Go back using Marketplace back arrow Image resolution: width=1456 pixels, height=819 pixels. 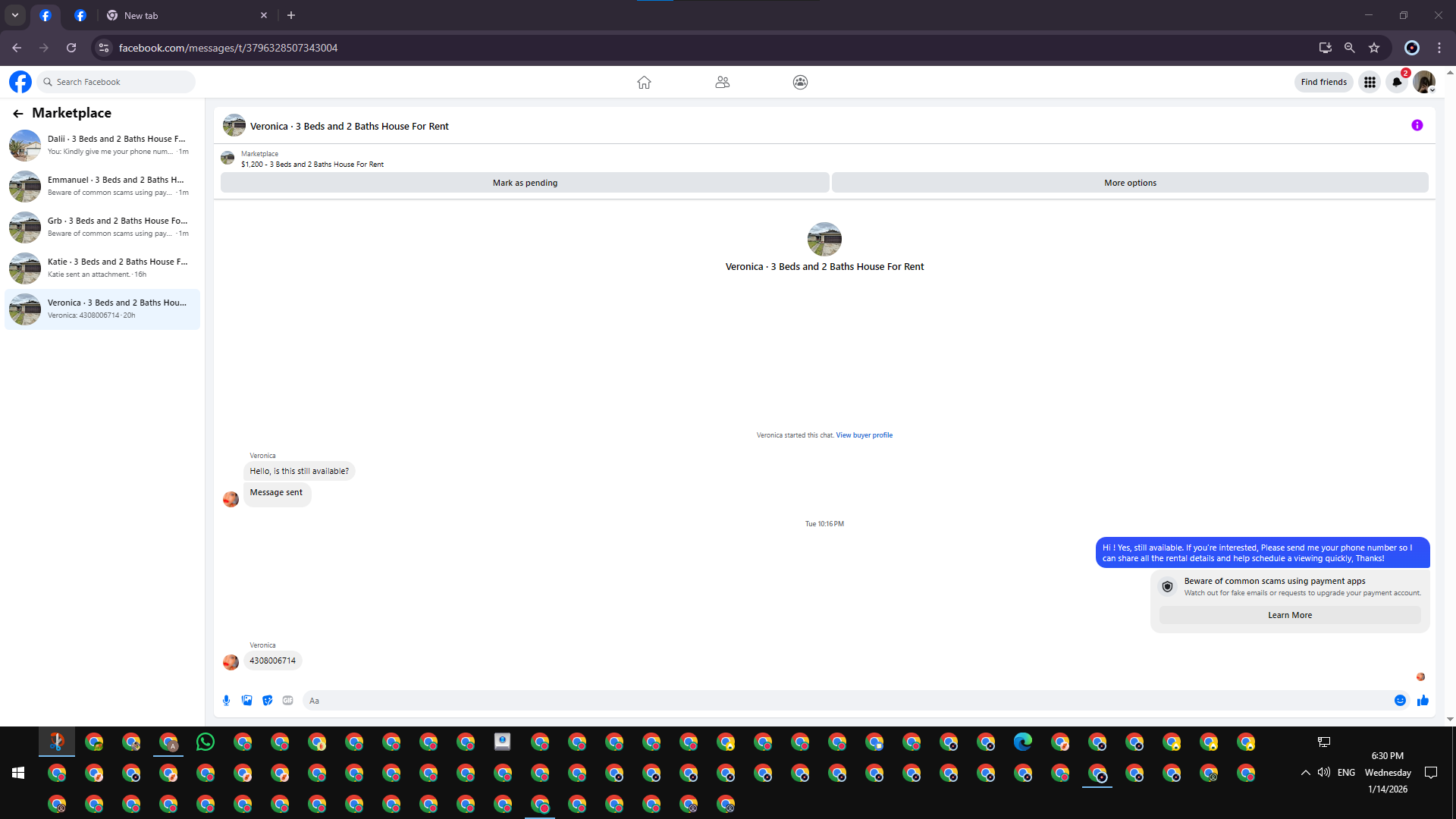[18, 113]
